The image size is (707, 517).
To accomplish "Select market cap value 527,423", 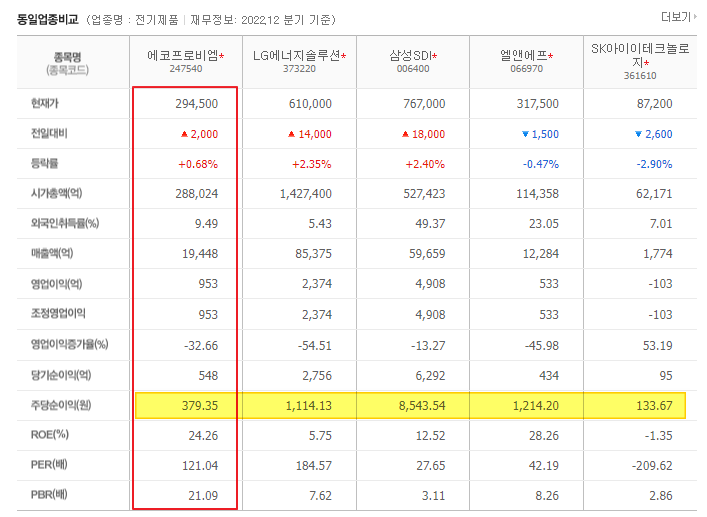I will [x=424, y=194].
